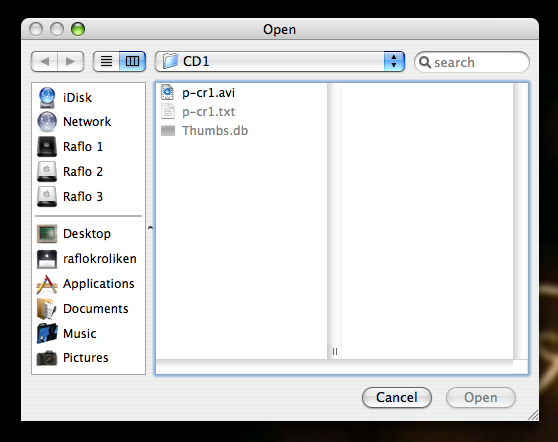The height and width of the screenshot is (442, 558).
Task: Click the Cancel button
Action: point(397,398)
